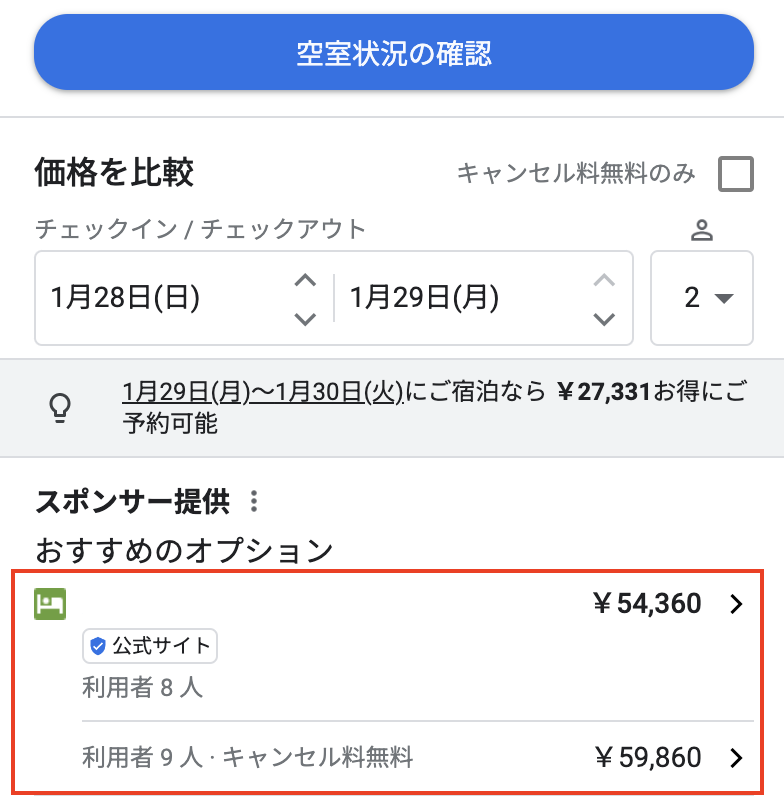This screenshot has width=784, height=800.
Task: Open the 1月29日(月)〜1月30日(火) date suggestion link
Action: 263,391
